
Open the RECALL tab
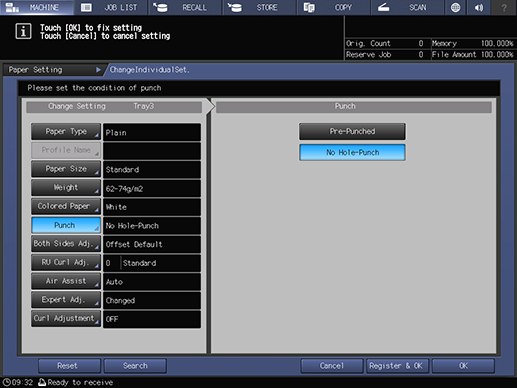click(x=185, y=7)
